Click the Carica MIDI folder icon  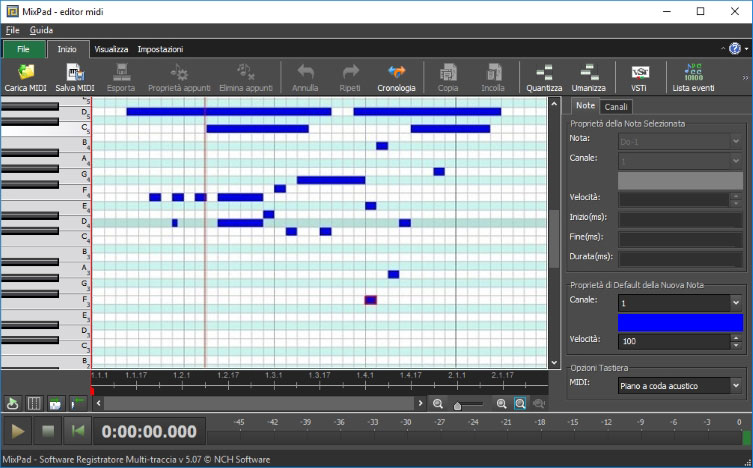[26, 72]
